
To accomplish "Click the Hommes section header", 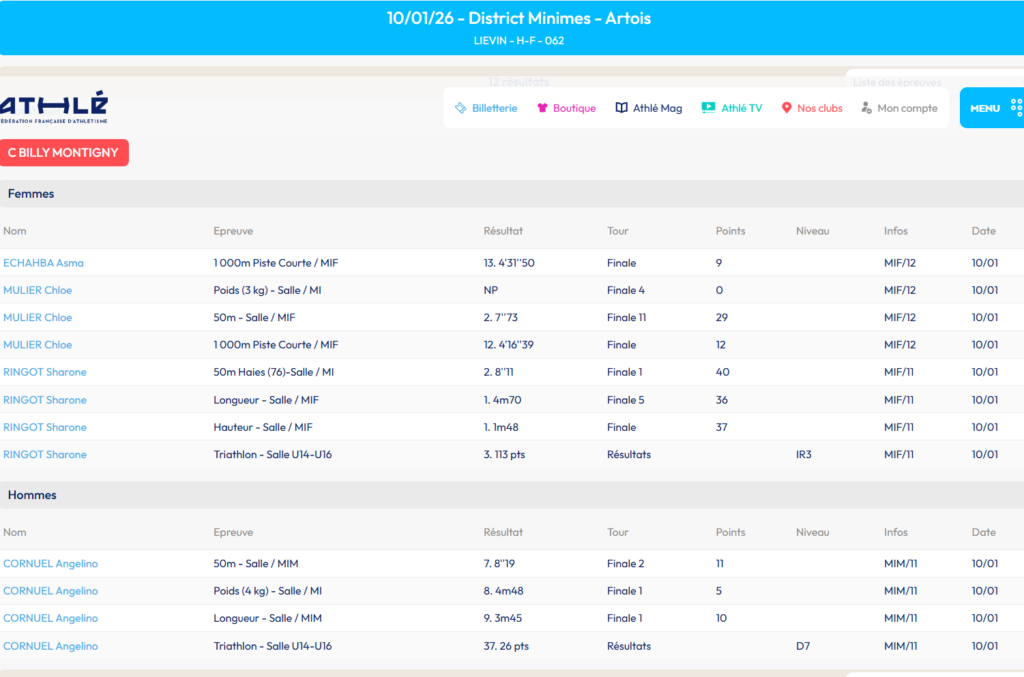I will (32, 495).
